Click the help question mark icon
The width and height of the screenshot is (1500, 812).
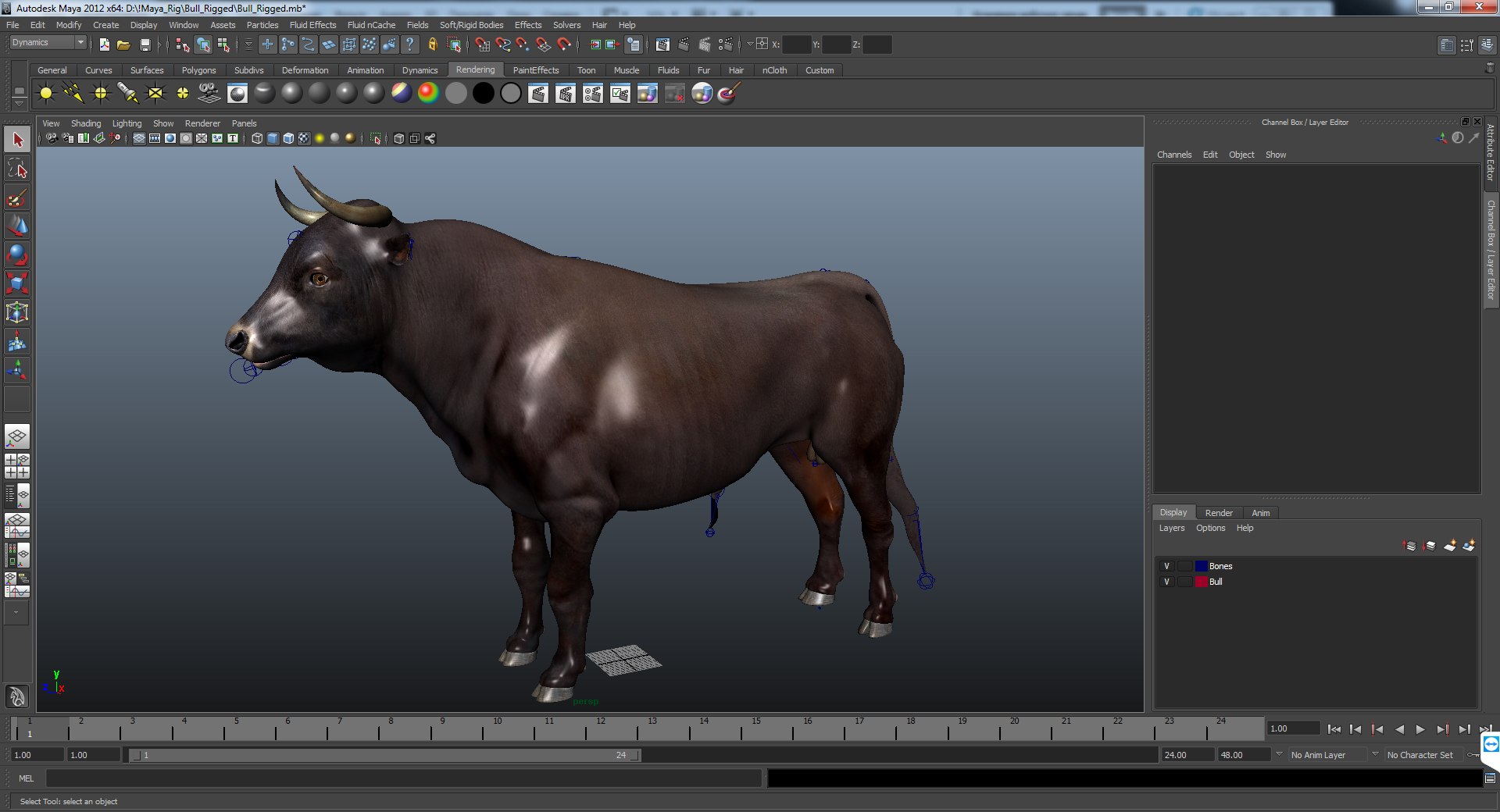(409, 45)
